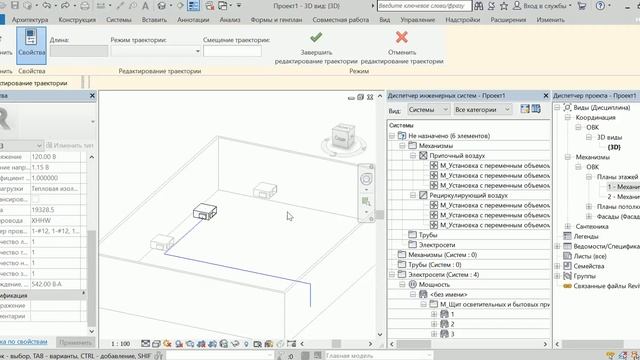Screen dimensions: 640x360
Task: Expand the Группы node in Project Browser
Action: click(x=557, y=276)
